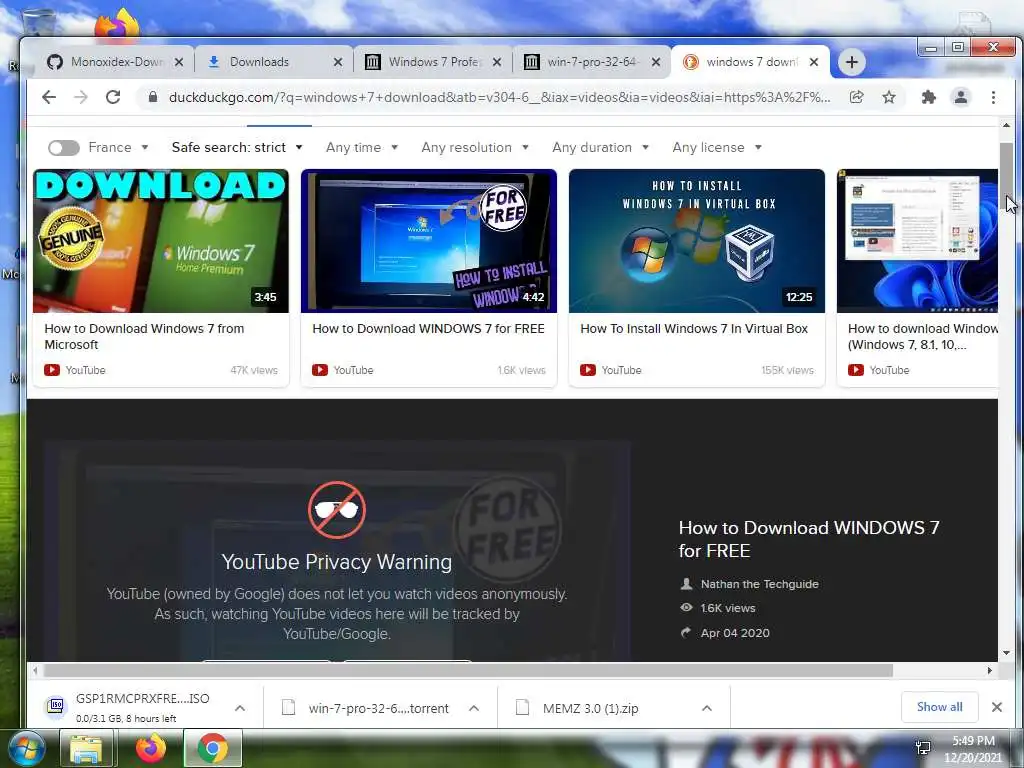Open Firefox from the taskbar
Viewport: 1024px width, 768px height.
coord(151,748)
